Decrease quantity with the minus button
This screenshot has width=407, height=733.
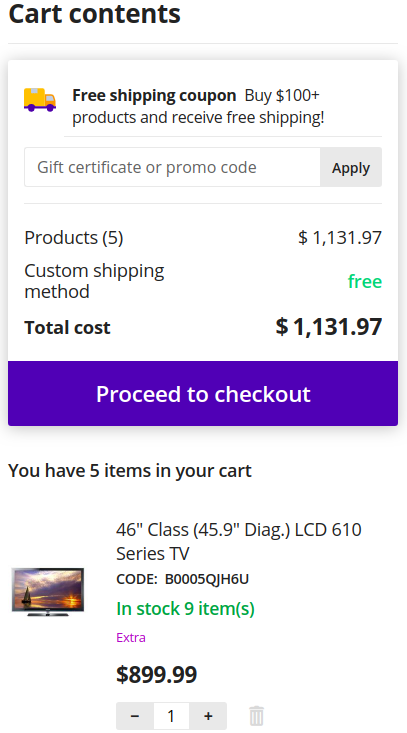coord(135,716)
